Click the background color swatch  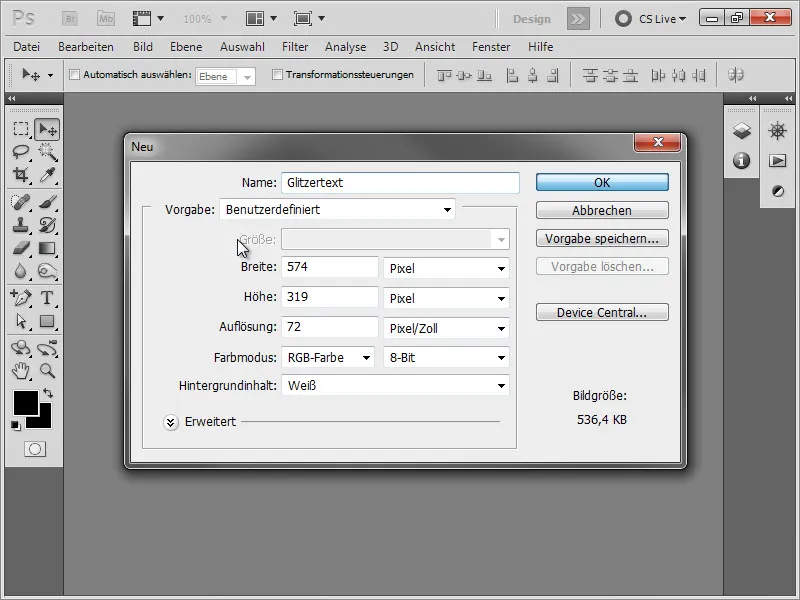tap(45, 422)
